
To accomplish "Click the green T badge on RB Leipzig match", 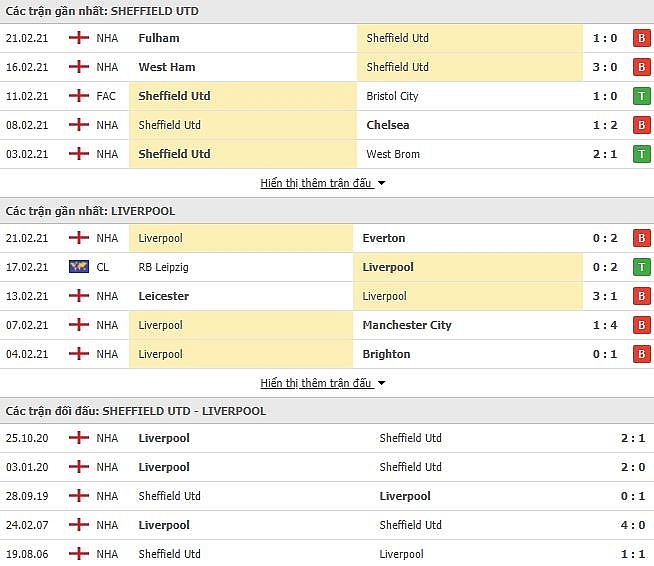I will click(641, 267).
